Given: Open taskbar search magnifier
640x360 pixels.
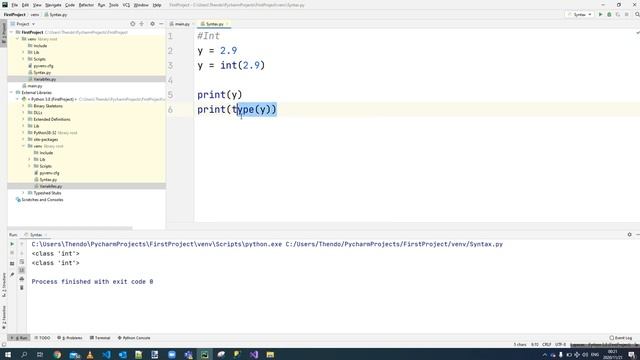Looking at the screenshot, I should tap(24, 354).
